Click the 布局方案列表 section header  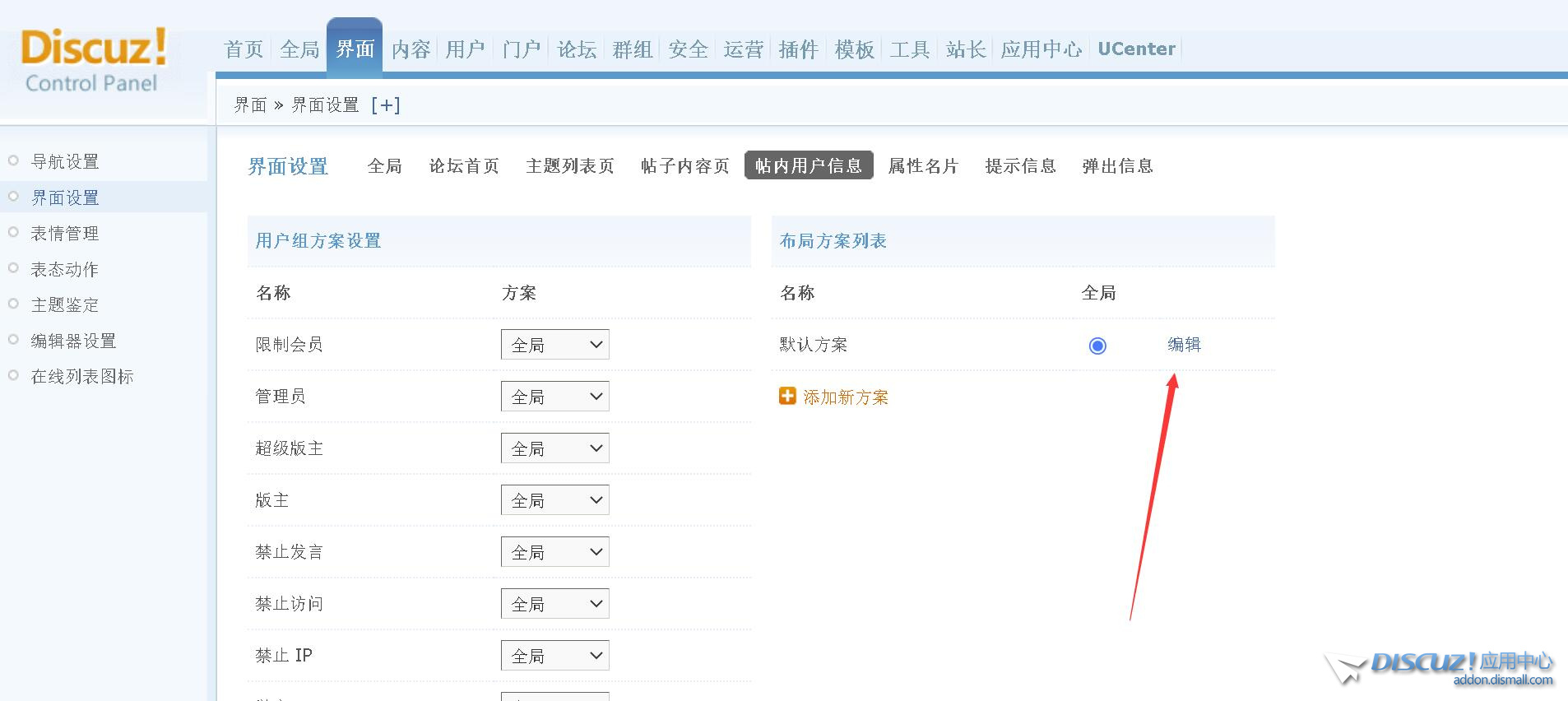(x=833, y=241)
